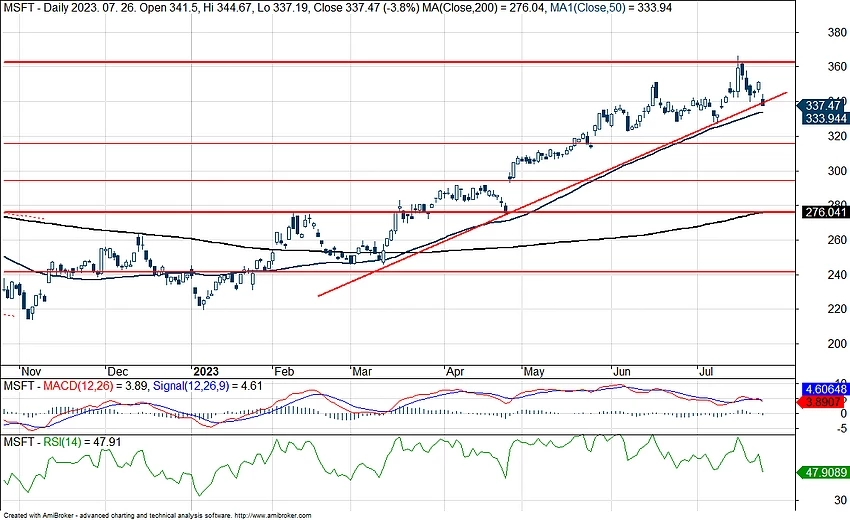Click the 30 level on RSI axis
This screenshot has height=520, width=850.
point(840,500)
